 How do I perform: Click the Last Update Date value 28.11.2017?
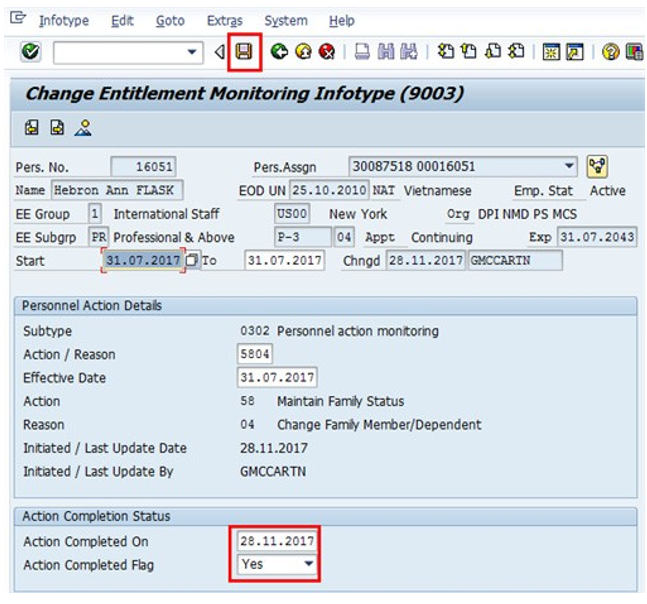[x=274, y=448]
